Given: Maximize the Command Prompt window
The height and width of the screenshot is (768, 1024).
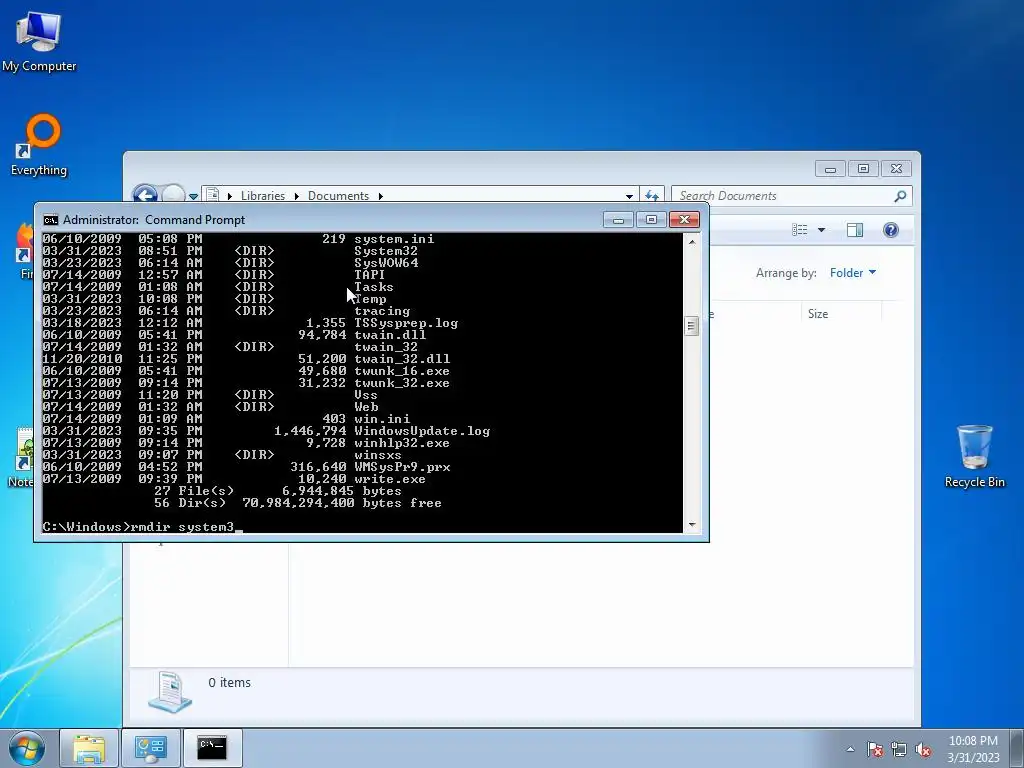Looking at the screenshot, I should tap(651, 220).
